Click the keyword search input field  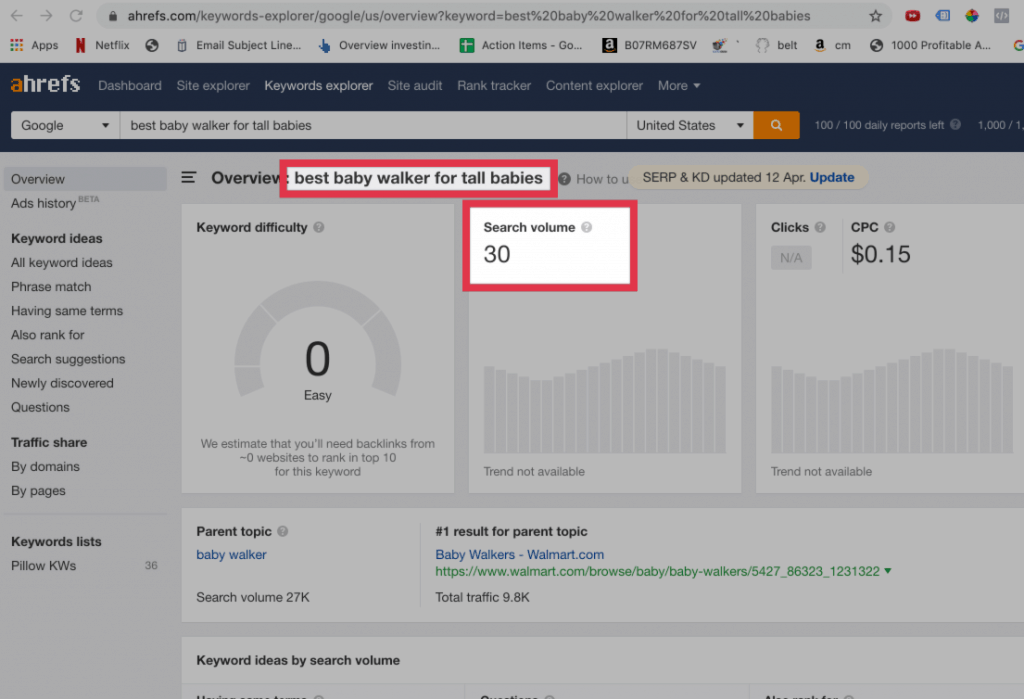pos(373,125)
